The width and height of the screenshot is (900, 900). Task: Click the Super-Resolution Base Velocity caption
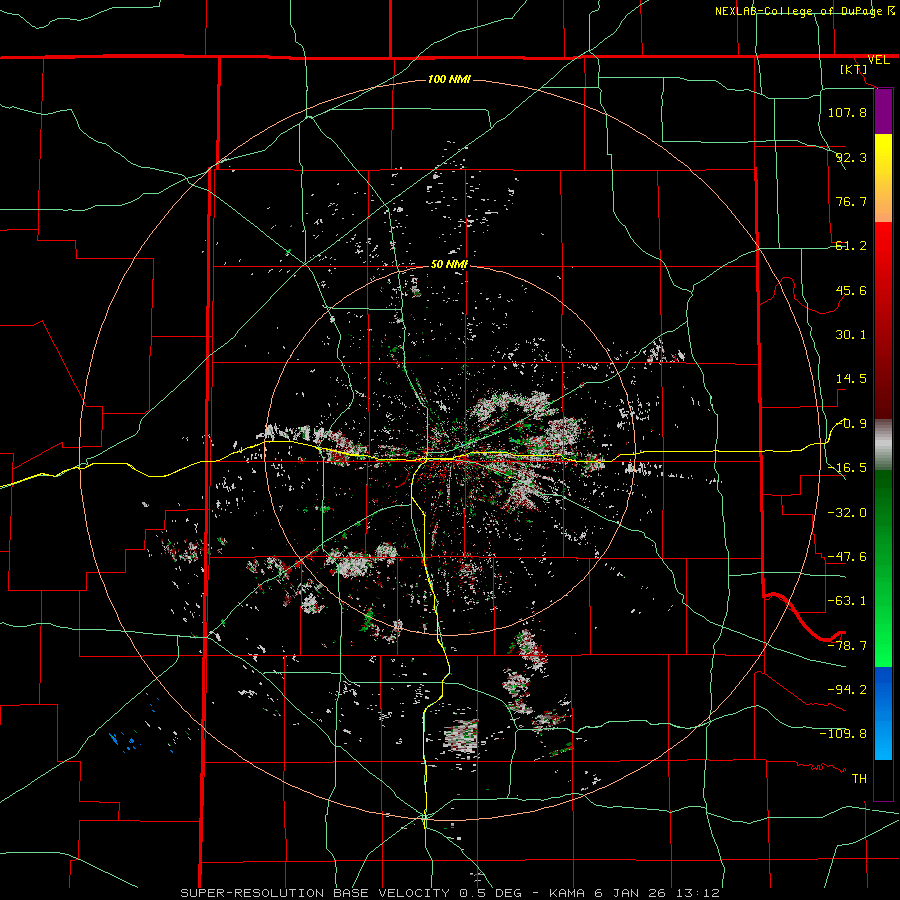pos(449,893)
